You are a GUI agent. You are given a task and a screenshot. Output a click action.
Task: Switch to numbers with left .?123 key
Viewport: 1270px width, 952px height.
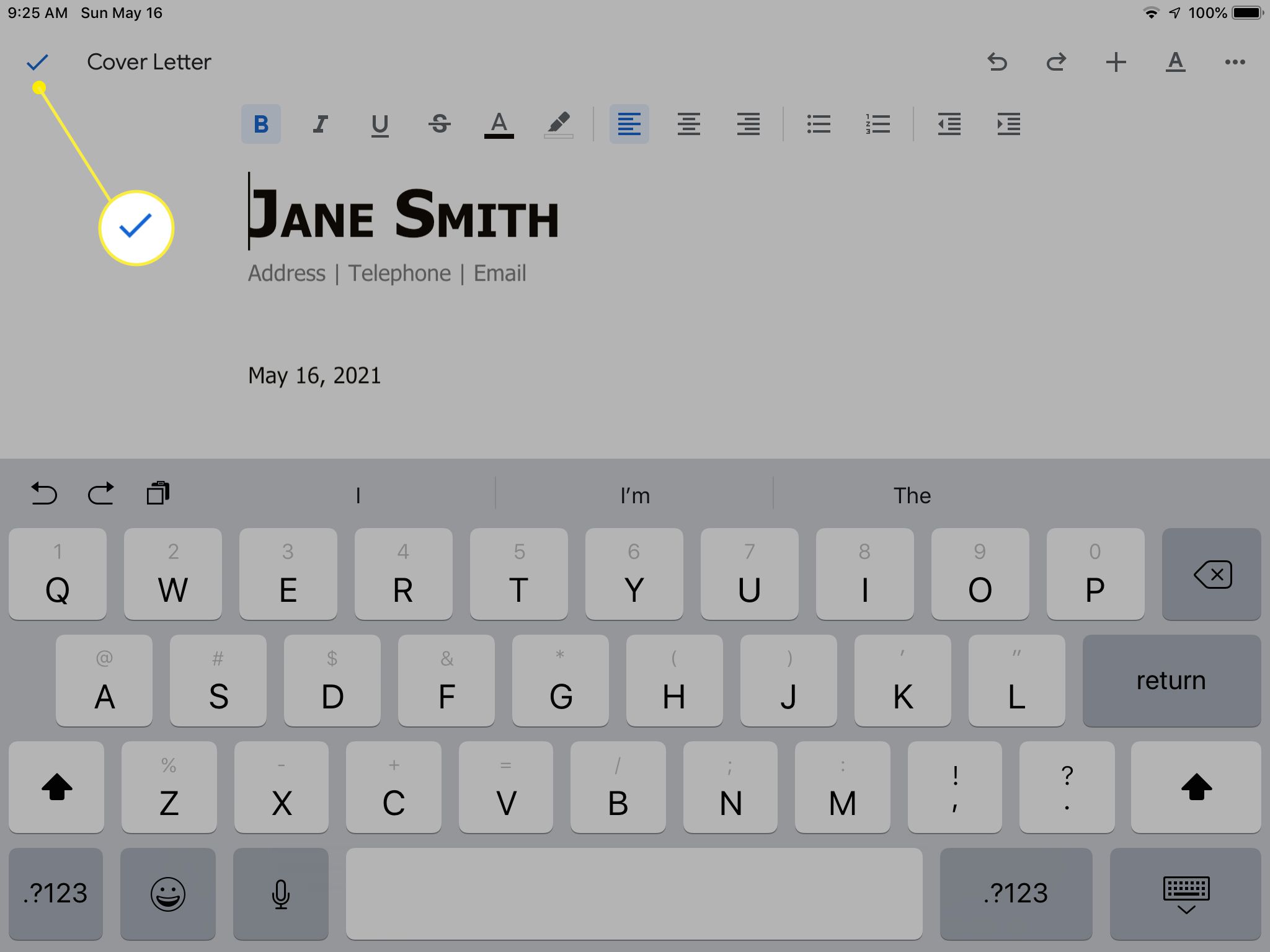(x=56, y=894)
